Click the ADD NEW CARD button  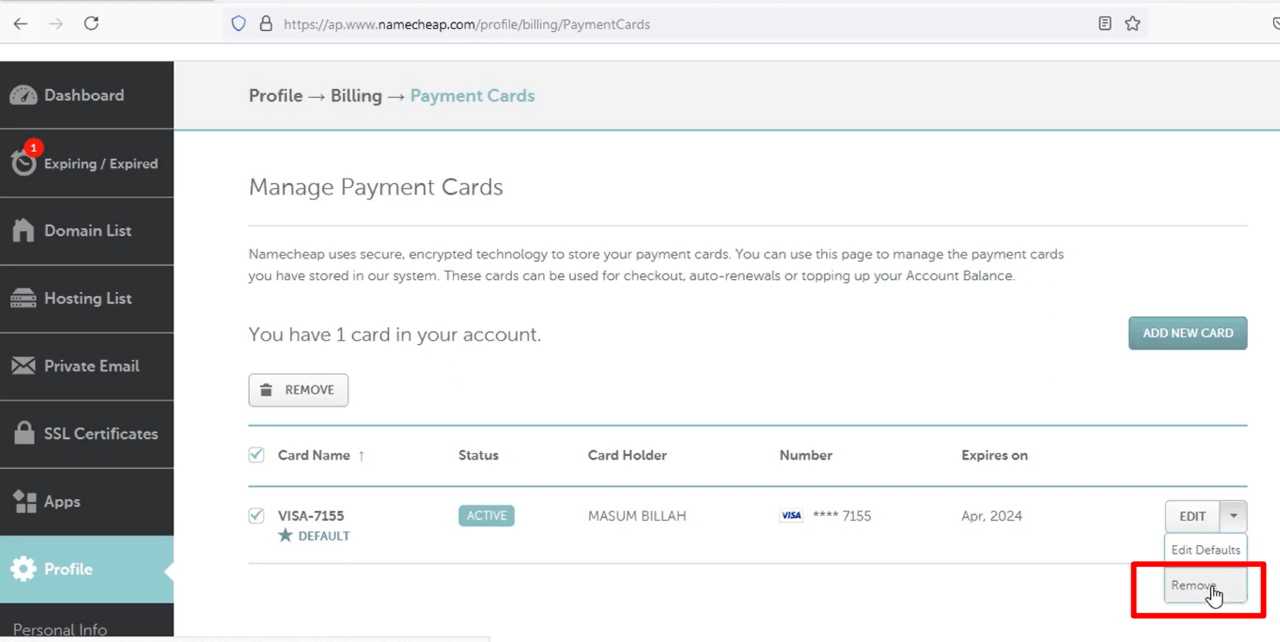pyautogui.click(x=1188, y=333)
